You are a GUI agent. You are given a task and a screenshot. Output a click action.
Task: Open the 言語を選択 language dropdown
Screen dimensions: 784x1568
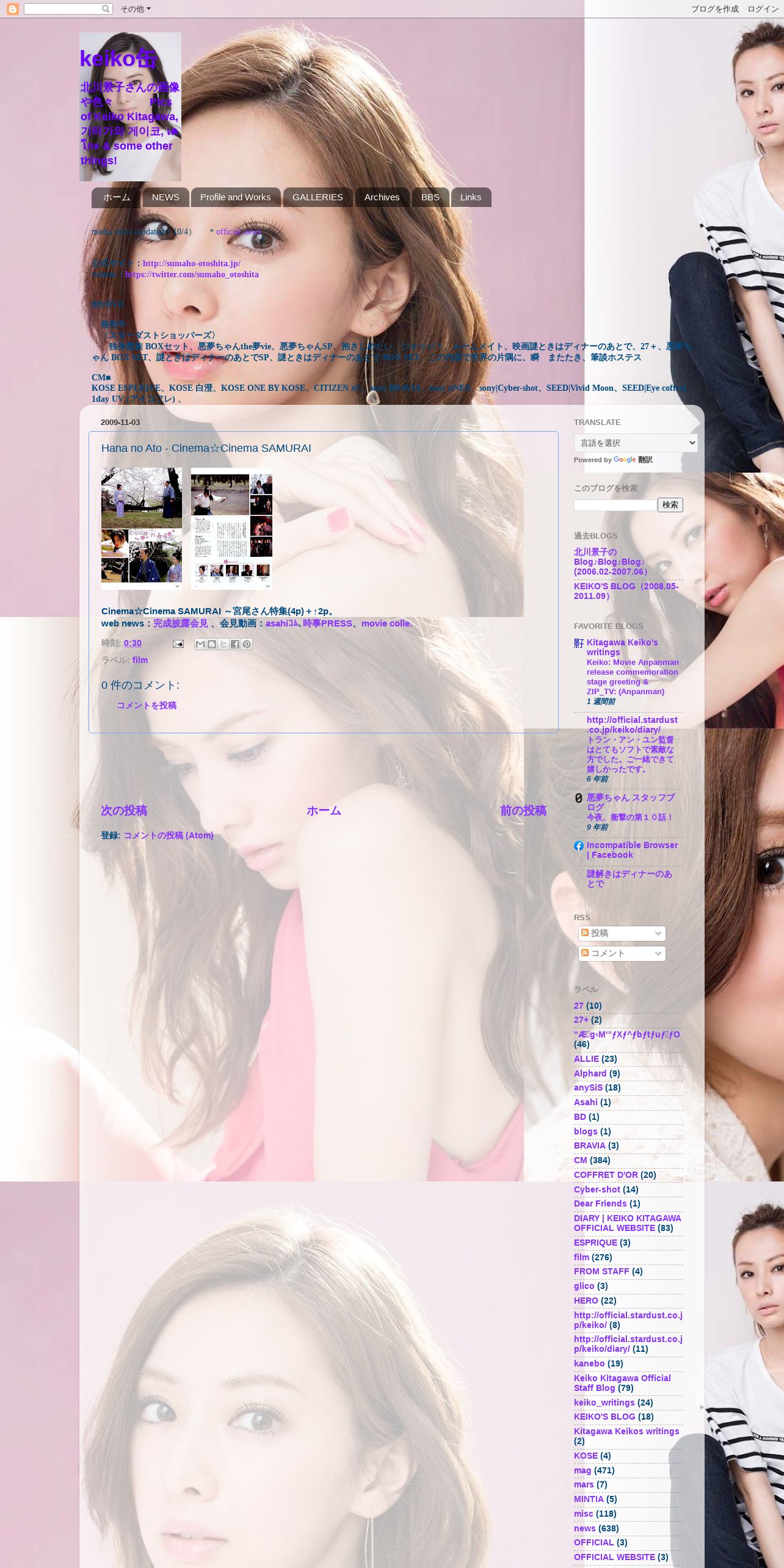(x=635, y=443)
